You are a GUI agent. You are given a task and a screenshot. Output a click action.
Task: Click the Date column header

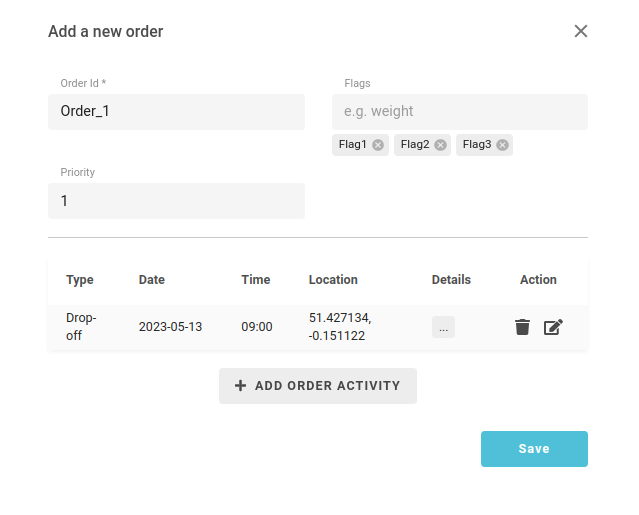click(152, 280)
